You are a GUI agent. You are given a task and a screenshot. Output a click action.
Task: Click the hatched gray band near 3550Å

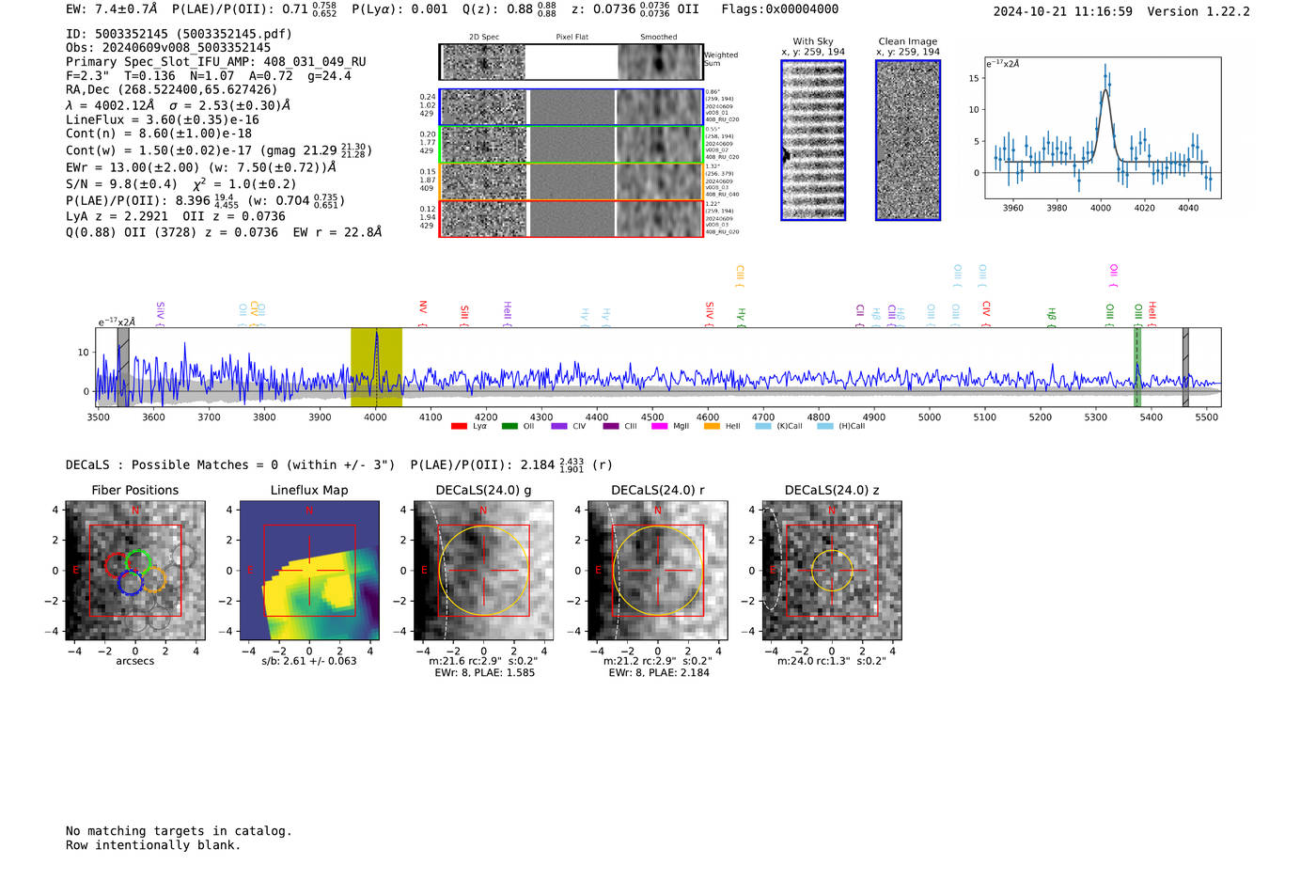(x=123, y=367)
